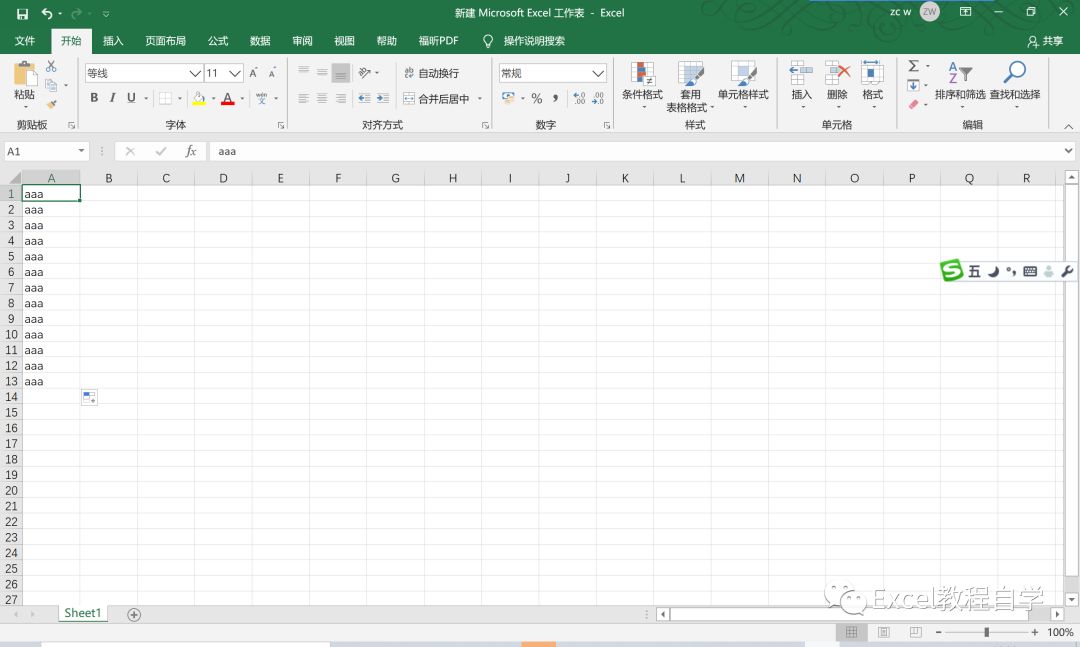Click the comma style icon

coord(555,98)
